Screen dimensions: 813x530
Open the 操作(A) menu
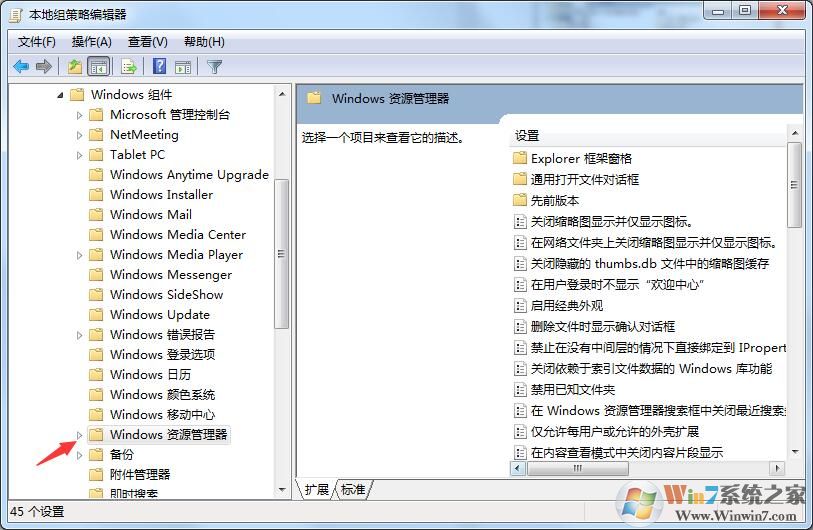(92, 41)
